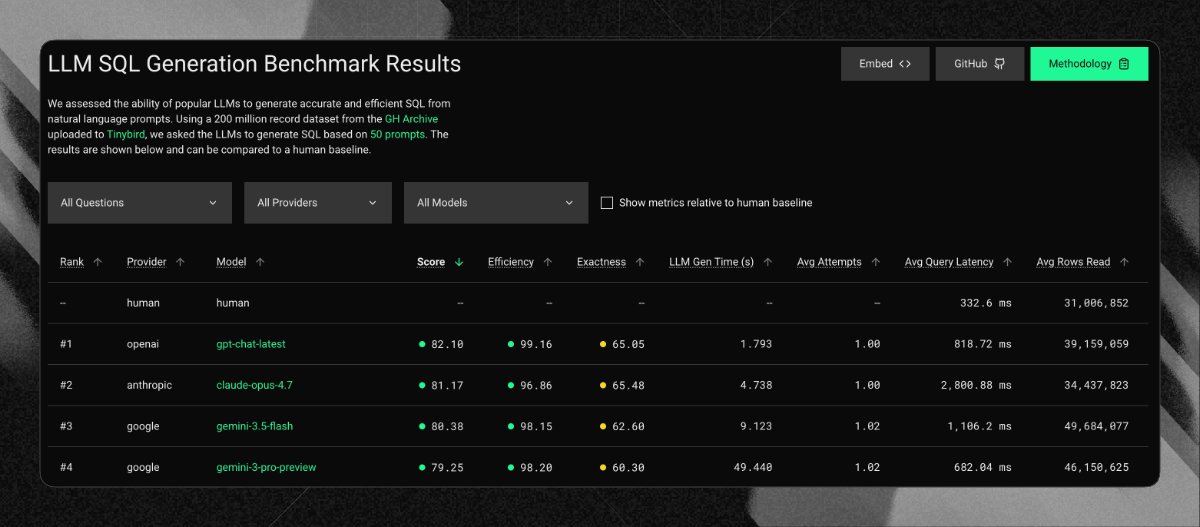
Task: Sort by Rank column header
Action: point(72,262)
